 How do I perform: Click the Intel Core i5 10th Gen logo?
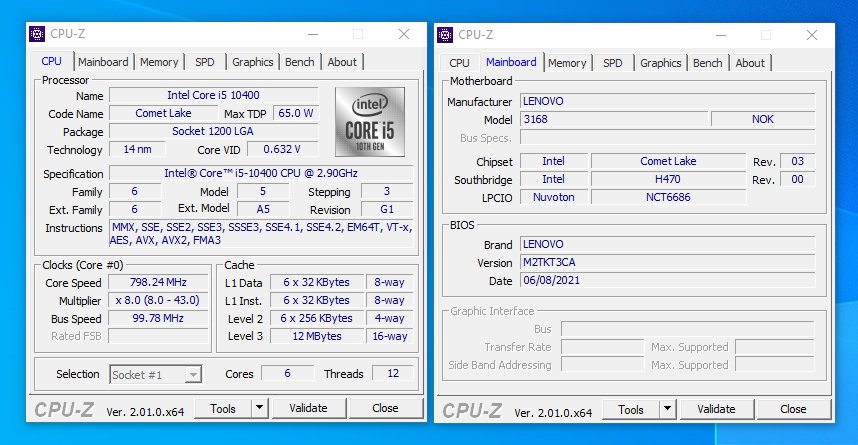[x=370, y=122]
